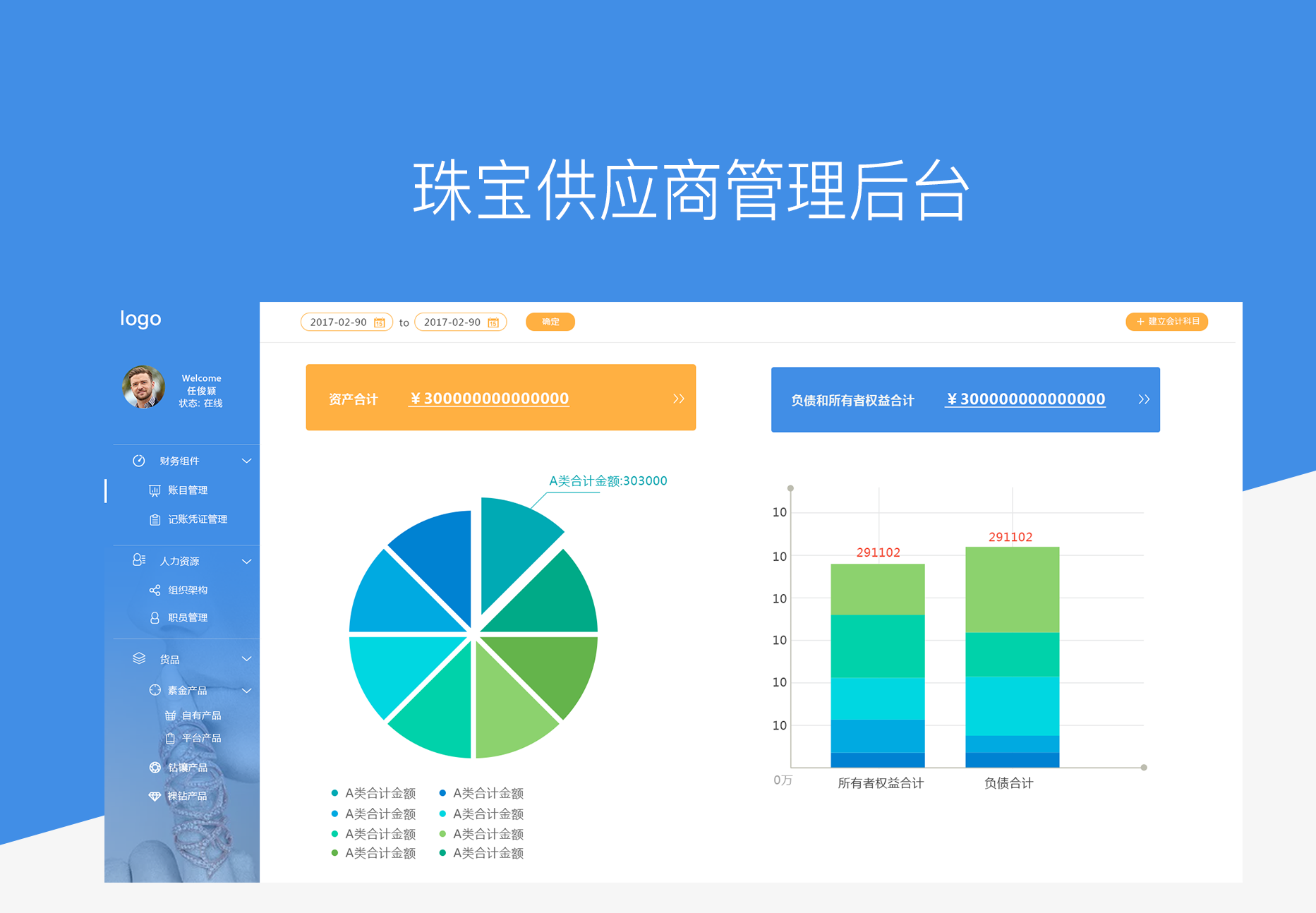Collapse the 素金产品 submenu
The height and width of the screenshot is (913, 1316).
click(x=246, y=690)
